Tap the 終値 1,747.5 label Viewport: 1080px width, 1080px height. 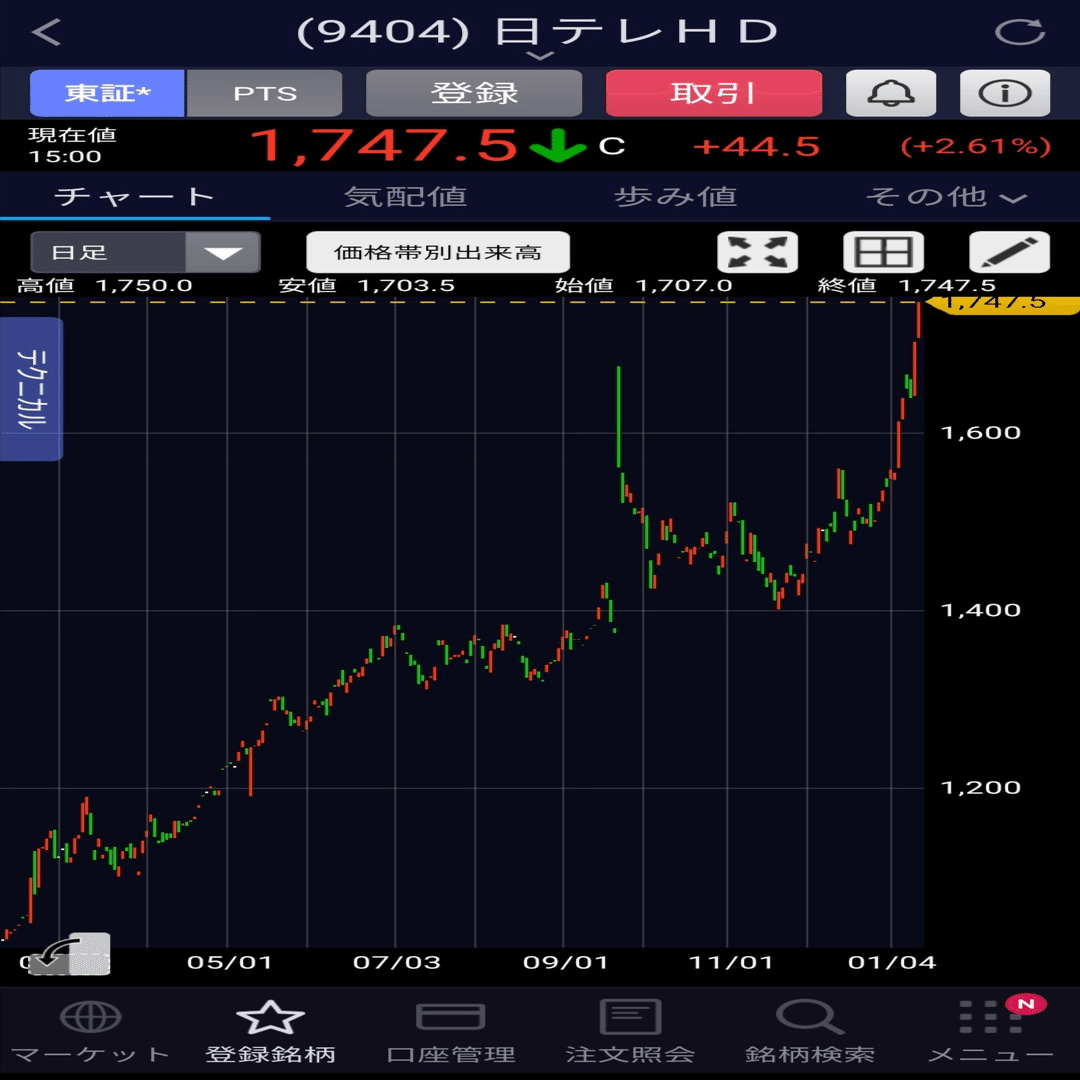pos(906,285)
